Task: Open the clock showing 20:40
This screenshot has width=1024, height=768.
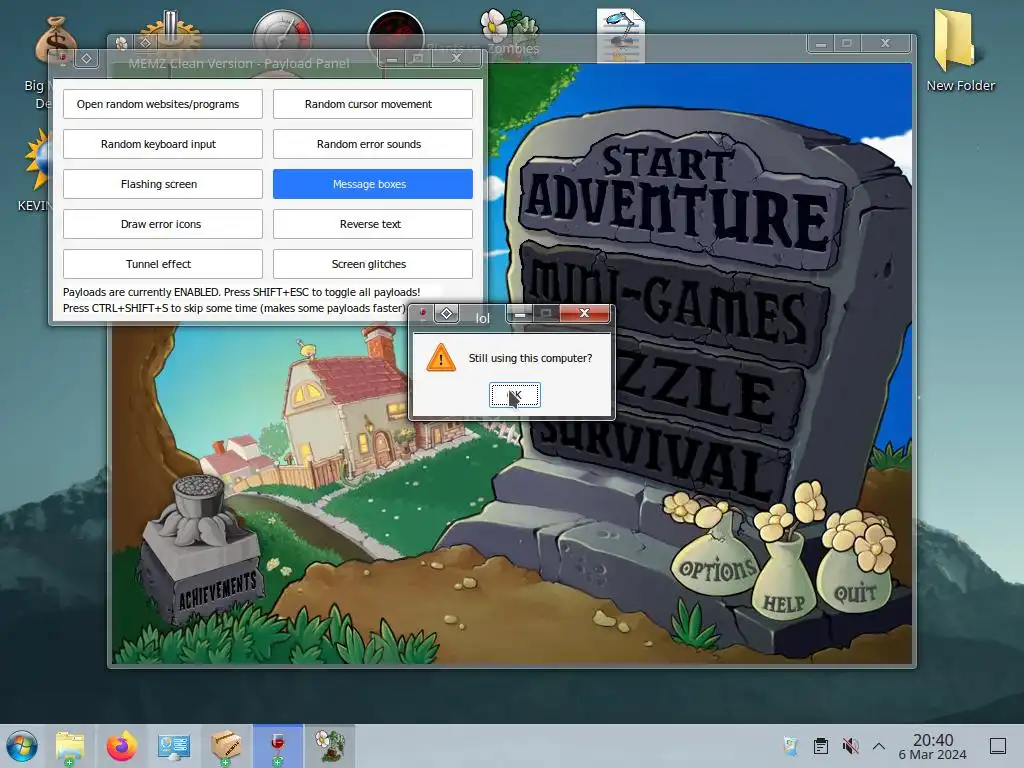Action: point(933,746)
